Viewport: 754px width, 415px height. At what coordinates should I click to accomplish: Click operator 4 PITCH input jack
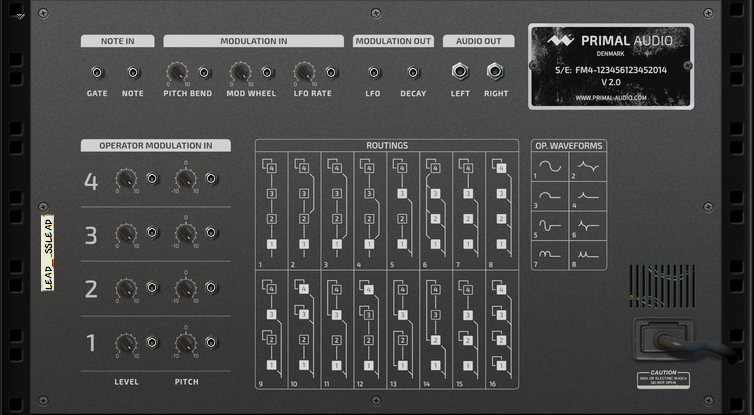click(211, 179)
